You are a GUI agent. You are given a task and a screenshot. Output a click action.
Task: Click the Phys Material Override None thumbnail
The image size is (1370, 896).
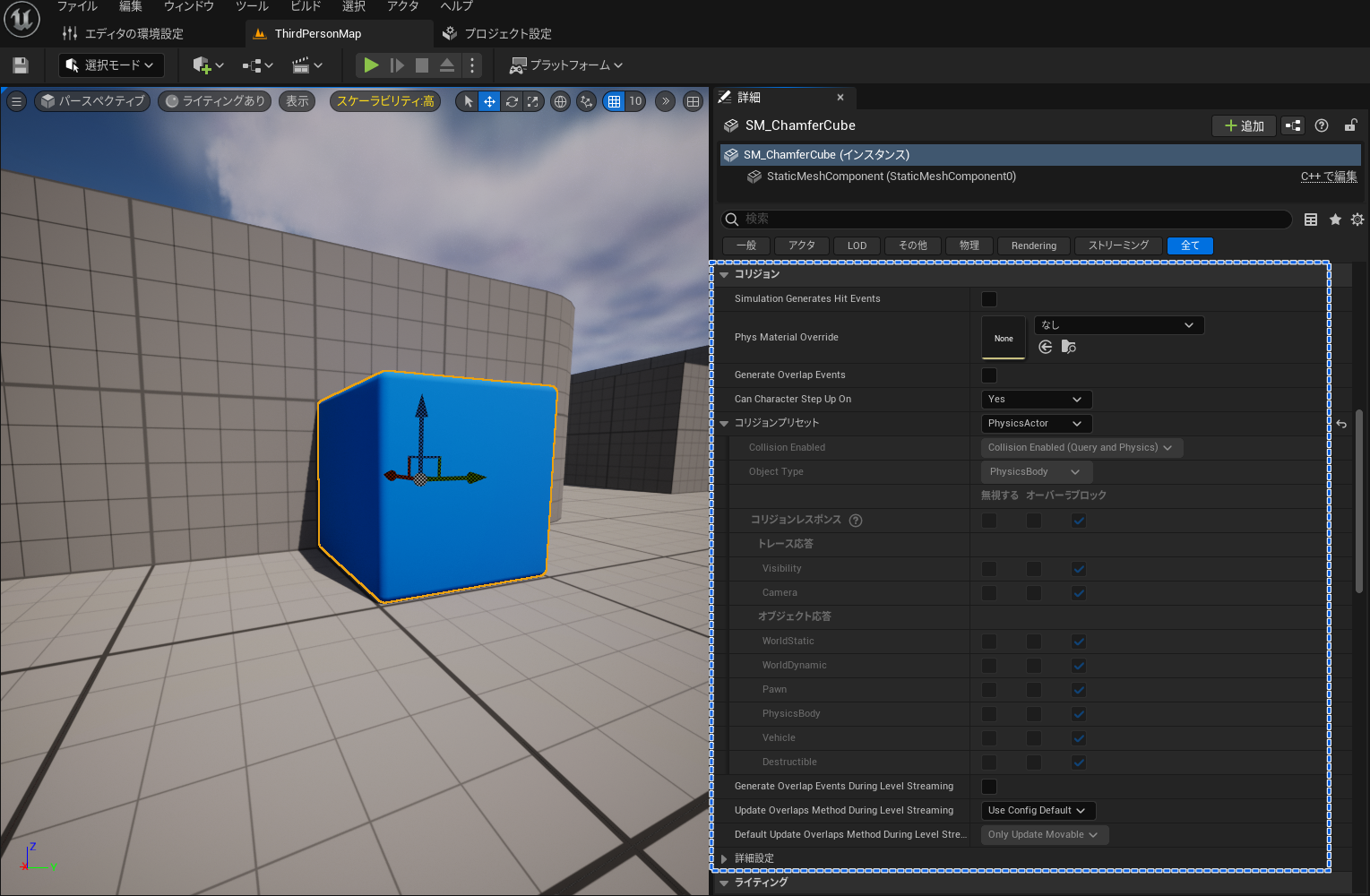(x=1004, y=338)
